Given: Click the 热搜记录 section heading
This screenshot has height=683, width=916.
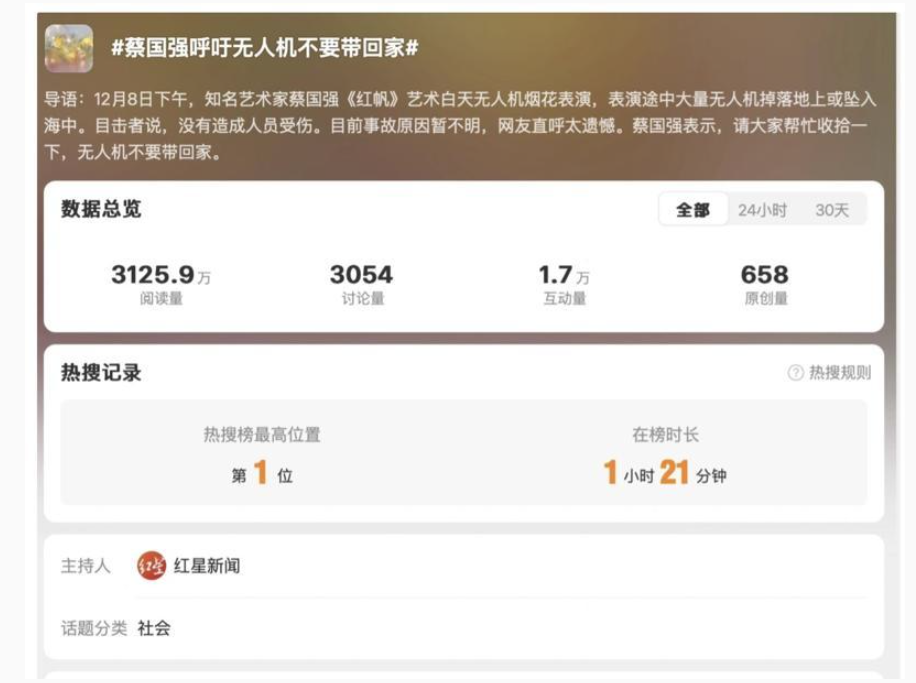Looking at the screenshot, I should (101, 372).
